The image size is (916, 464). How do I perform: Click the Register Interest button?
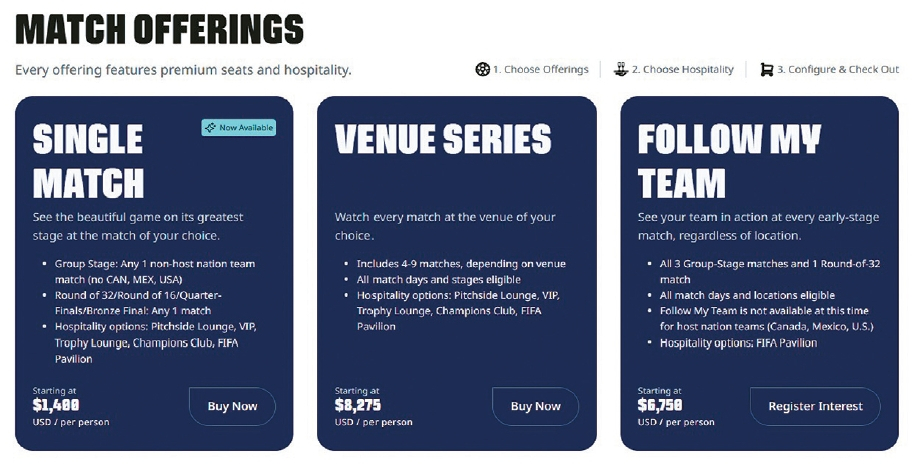pos(815,406)
